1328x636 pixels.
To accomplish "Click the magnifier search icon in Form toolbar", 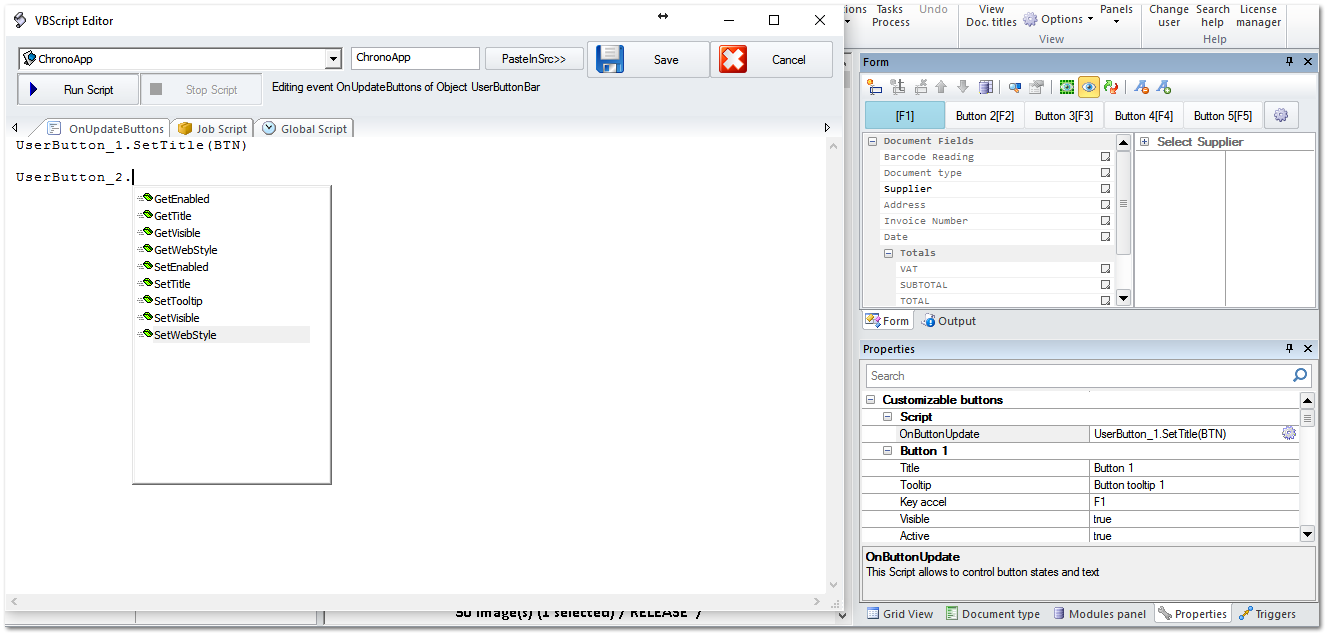I will tap(1014, 87).
